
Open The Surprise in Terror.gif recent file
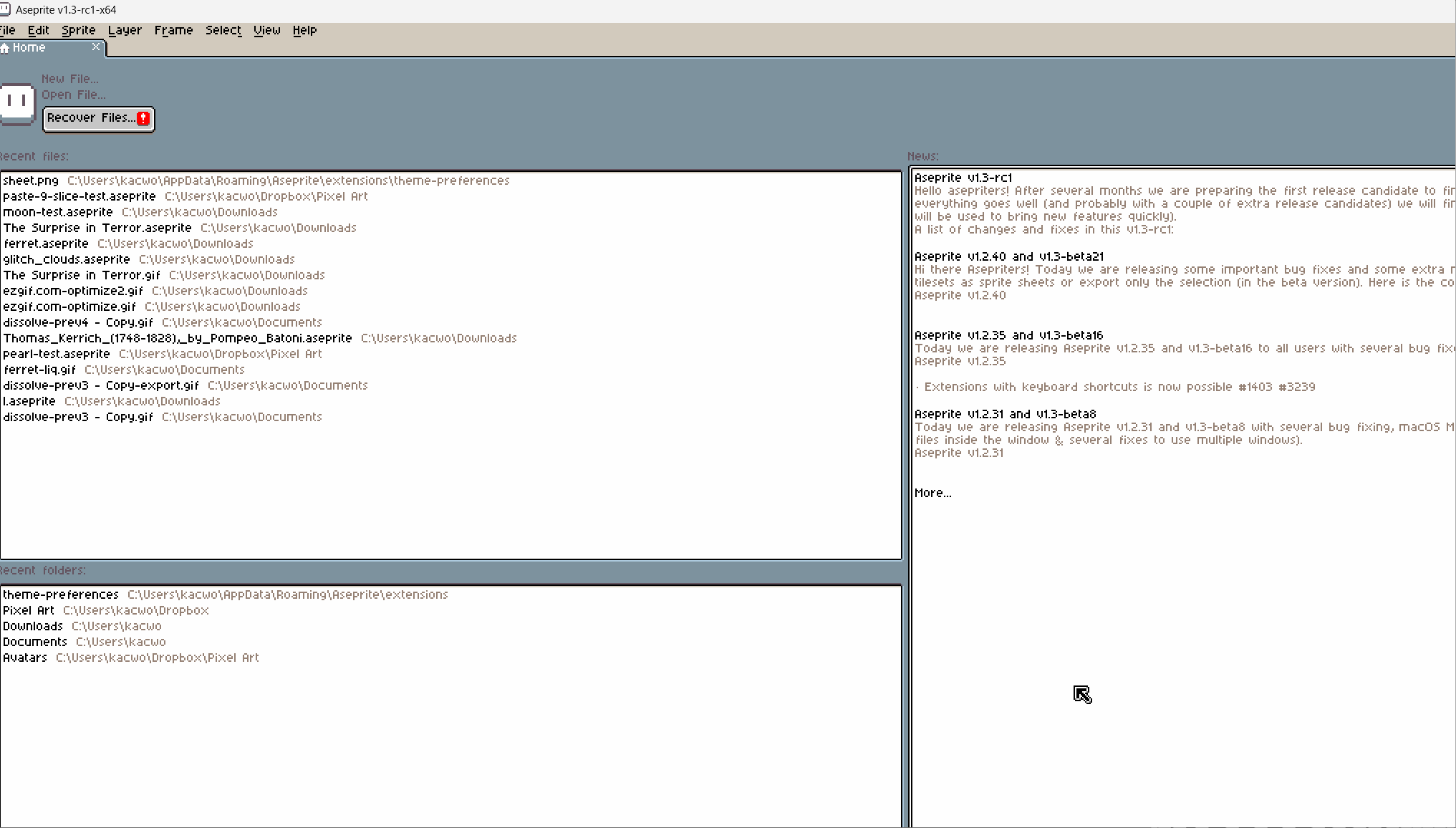pyautogui.click(x=81, y=274)
